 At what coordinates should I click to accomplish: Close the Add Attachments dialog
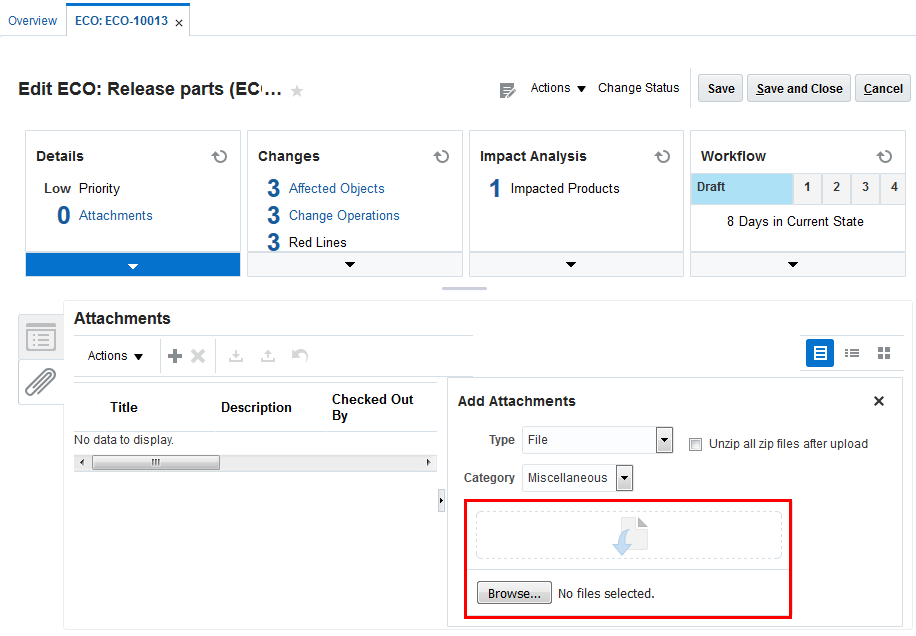click(879, 401)
